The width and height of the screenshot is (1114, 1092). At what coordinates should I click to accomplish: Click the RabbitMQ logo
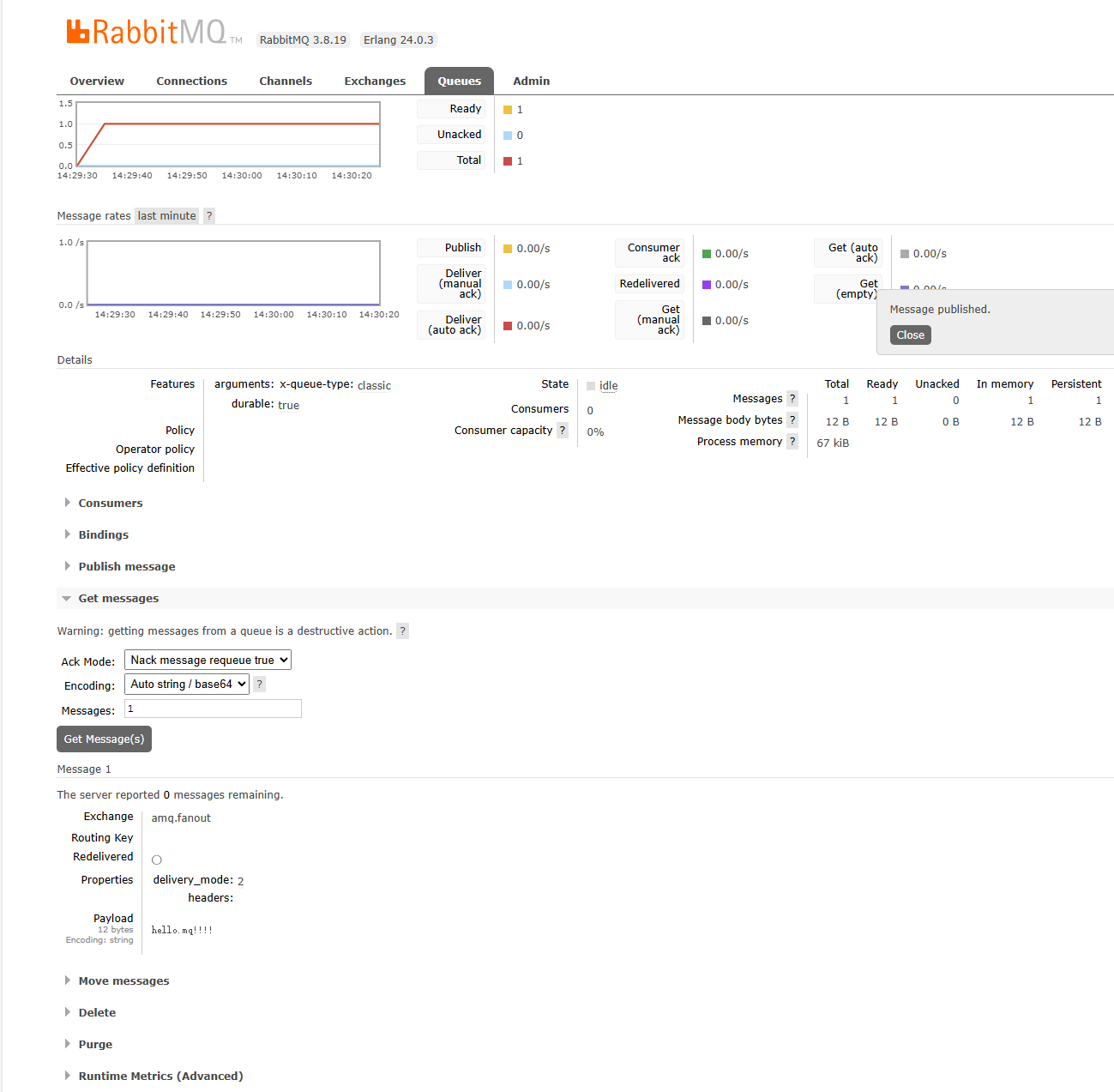(154, 32)
